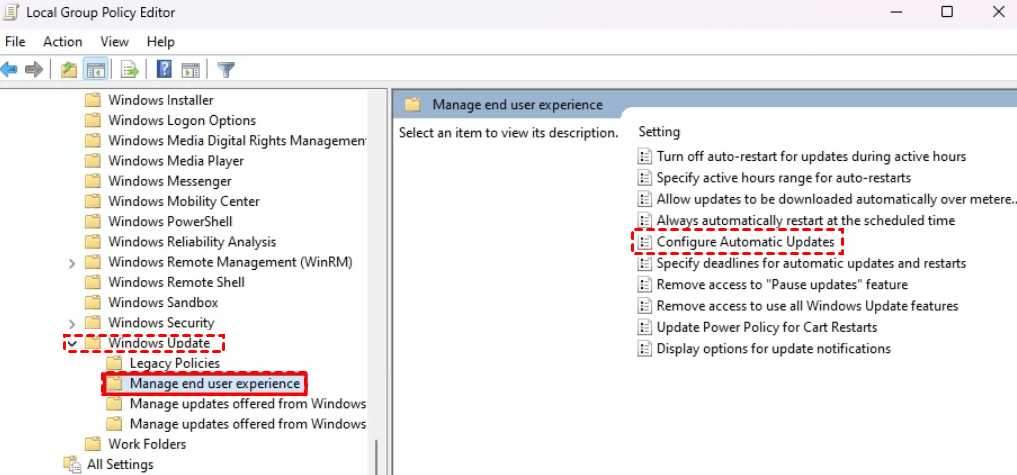
Task: Click the Filter funnel icon
Action: (226, 69)
